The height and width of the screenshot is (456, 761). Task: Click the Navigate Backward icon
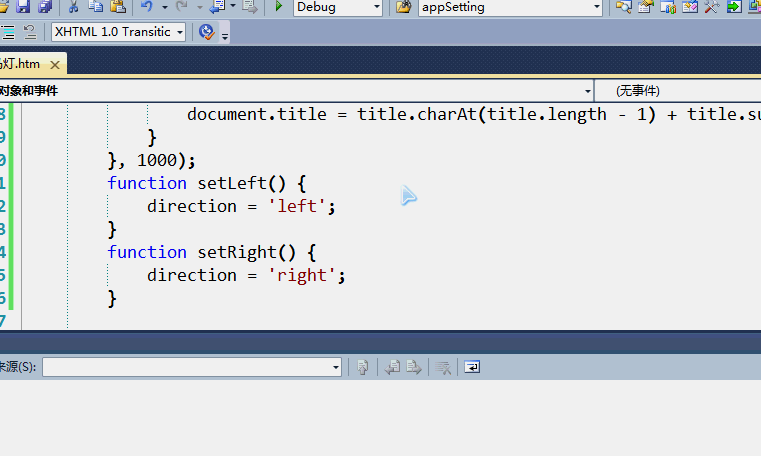coord(217,6)
